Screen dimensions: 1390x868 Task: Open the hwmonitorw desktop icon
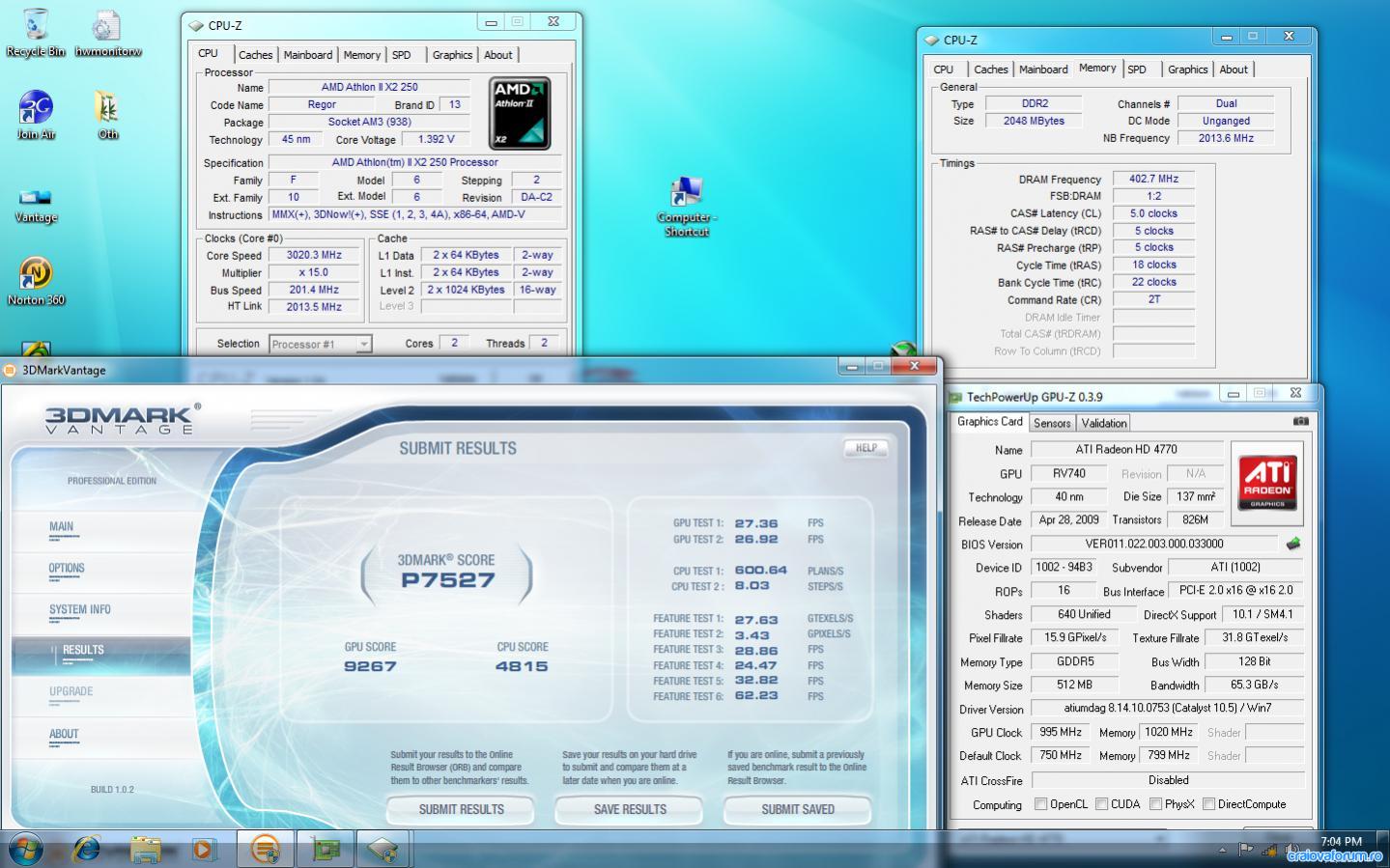(107, 33)
